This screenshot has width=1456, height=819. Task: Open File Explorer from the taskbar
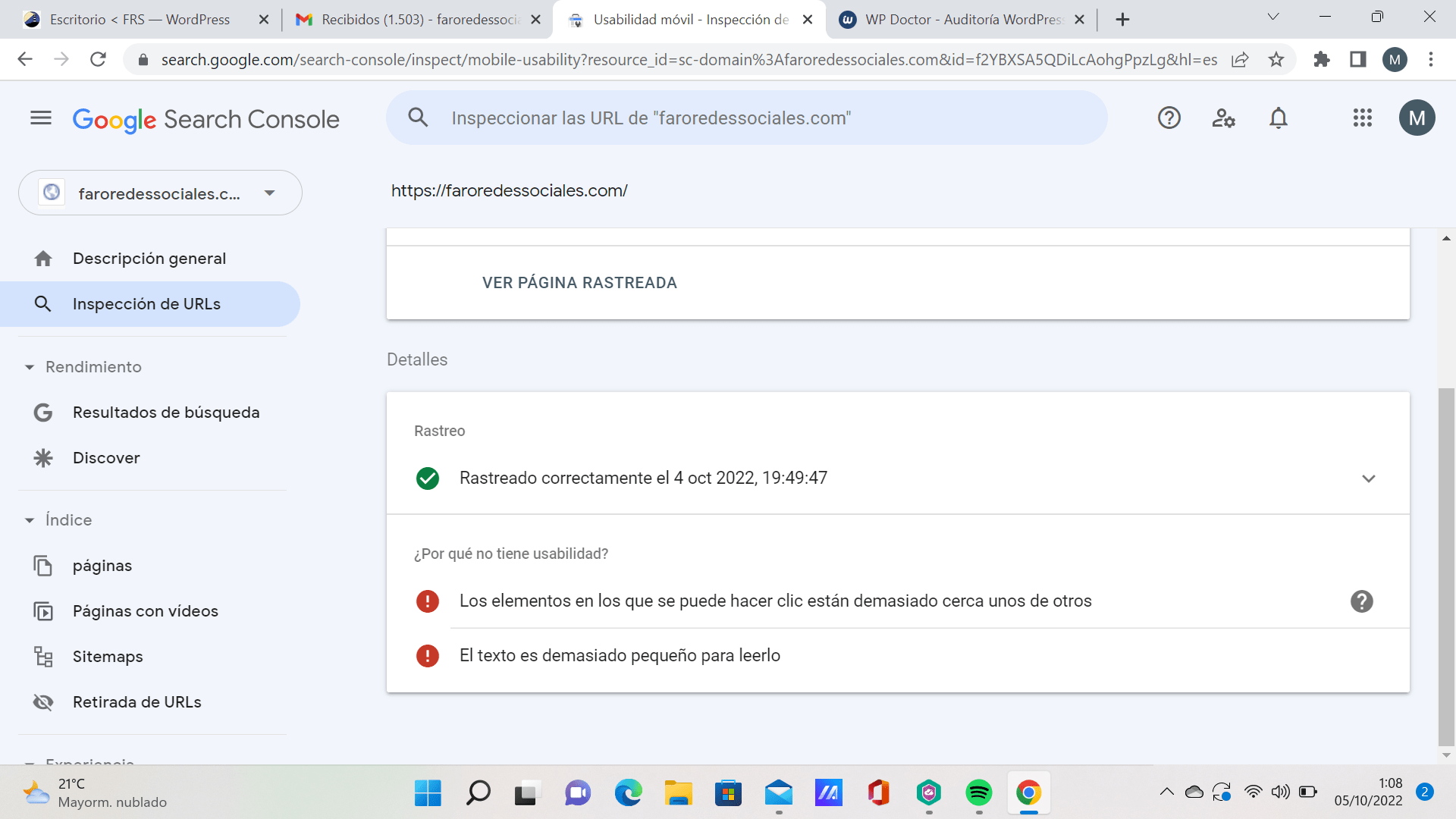click(678, 793)
